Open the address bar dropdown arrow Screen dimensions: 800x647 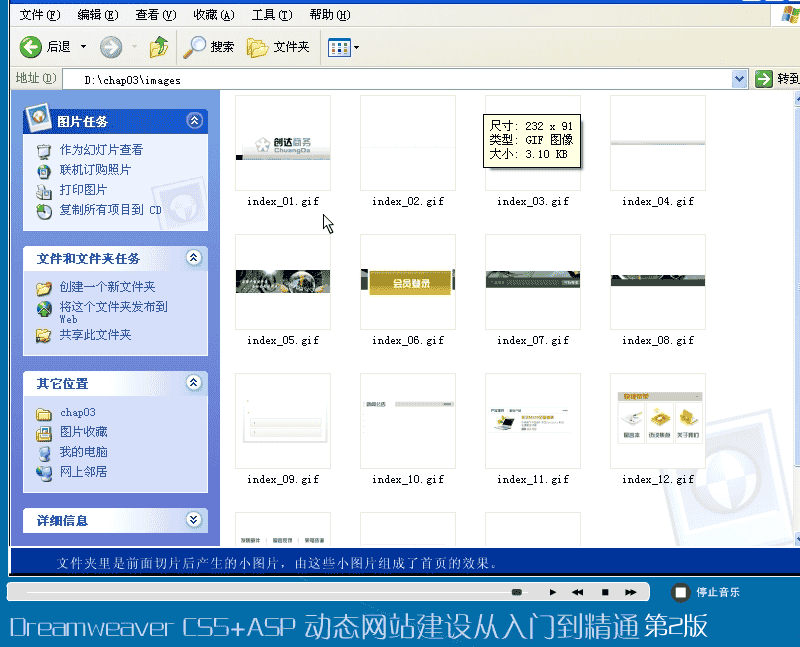[739, 79]
